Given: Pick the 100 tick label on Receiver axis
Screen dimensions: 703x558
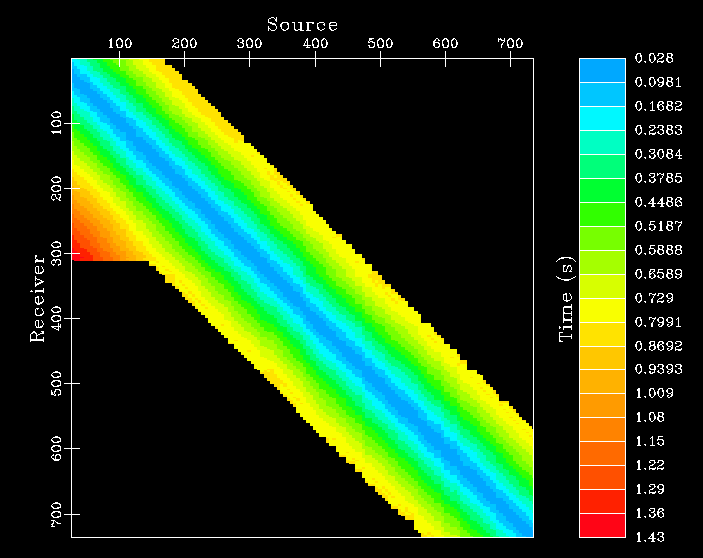Looking at the screenshot, I should pos(56,123).
